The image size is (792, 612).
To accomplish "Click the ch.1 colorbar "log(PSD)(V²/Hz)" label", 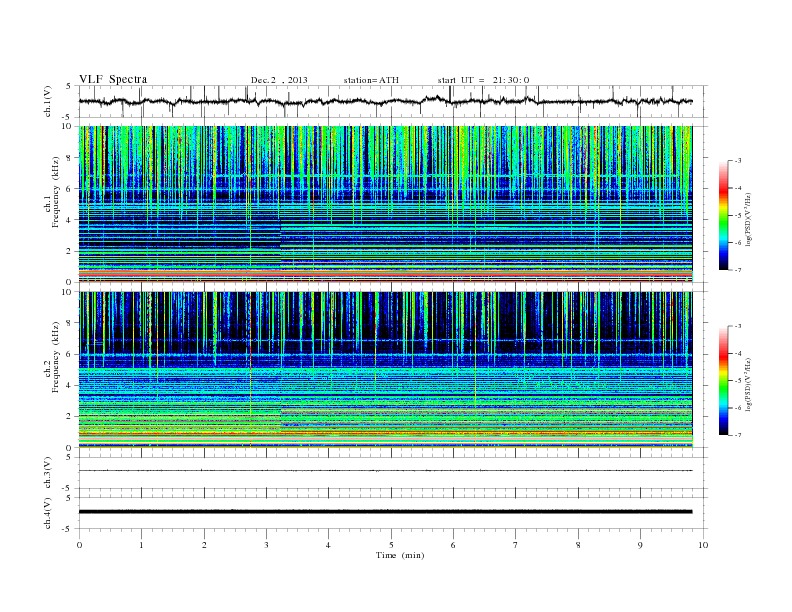I will [x=748, y=219].
